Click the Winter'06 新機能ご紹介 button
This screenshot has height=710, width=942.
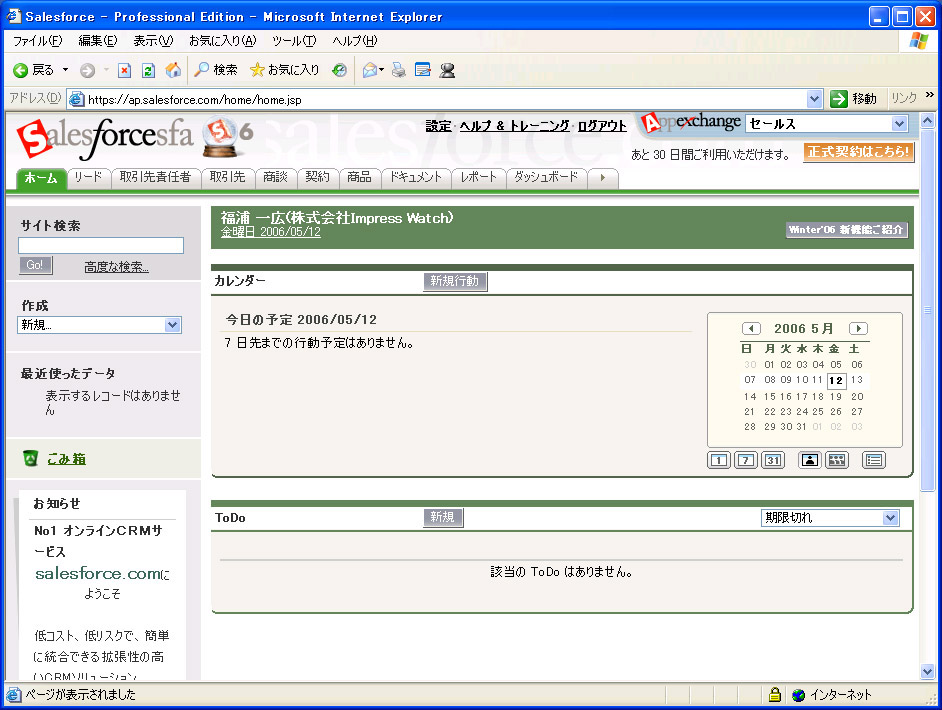(846, 230)
